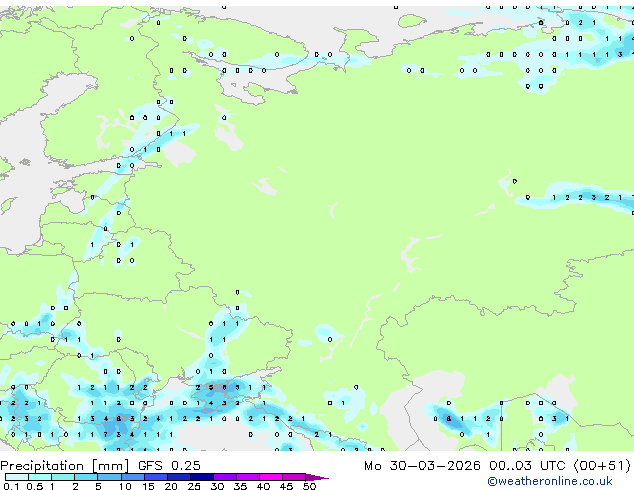Click the 0.1–0.5 mm legend swatch
The image size is (634, 490).
point(17,477)
